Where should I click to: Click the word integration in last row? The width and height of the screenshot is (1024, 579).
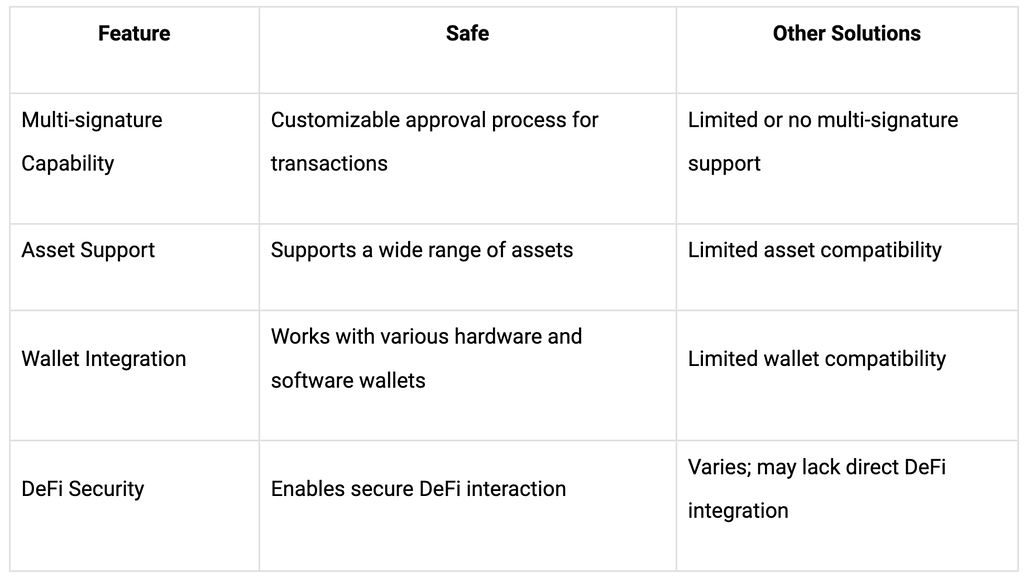click(738, 510)
